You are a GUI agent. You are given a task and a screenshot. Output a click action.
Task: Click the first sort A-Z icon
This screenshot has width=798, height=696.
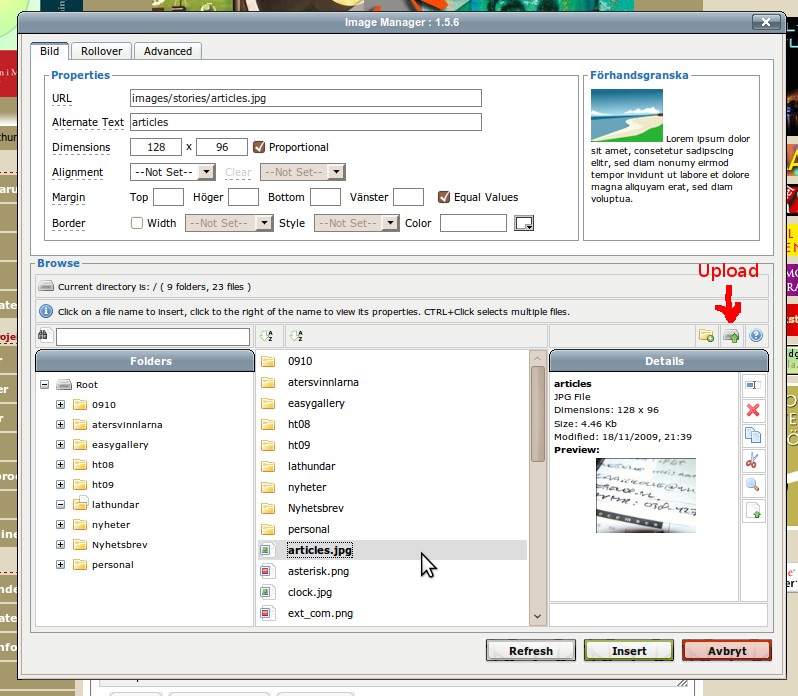pos(267,336)
